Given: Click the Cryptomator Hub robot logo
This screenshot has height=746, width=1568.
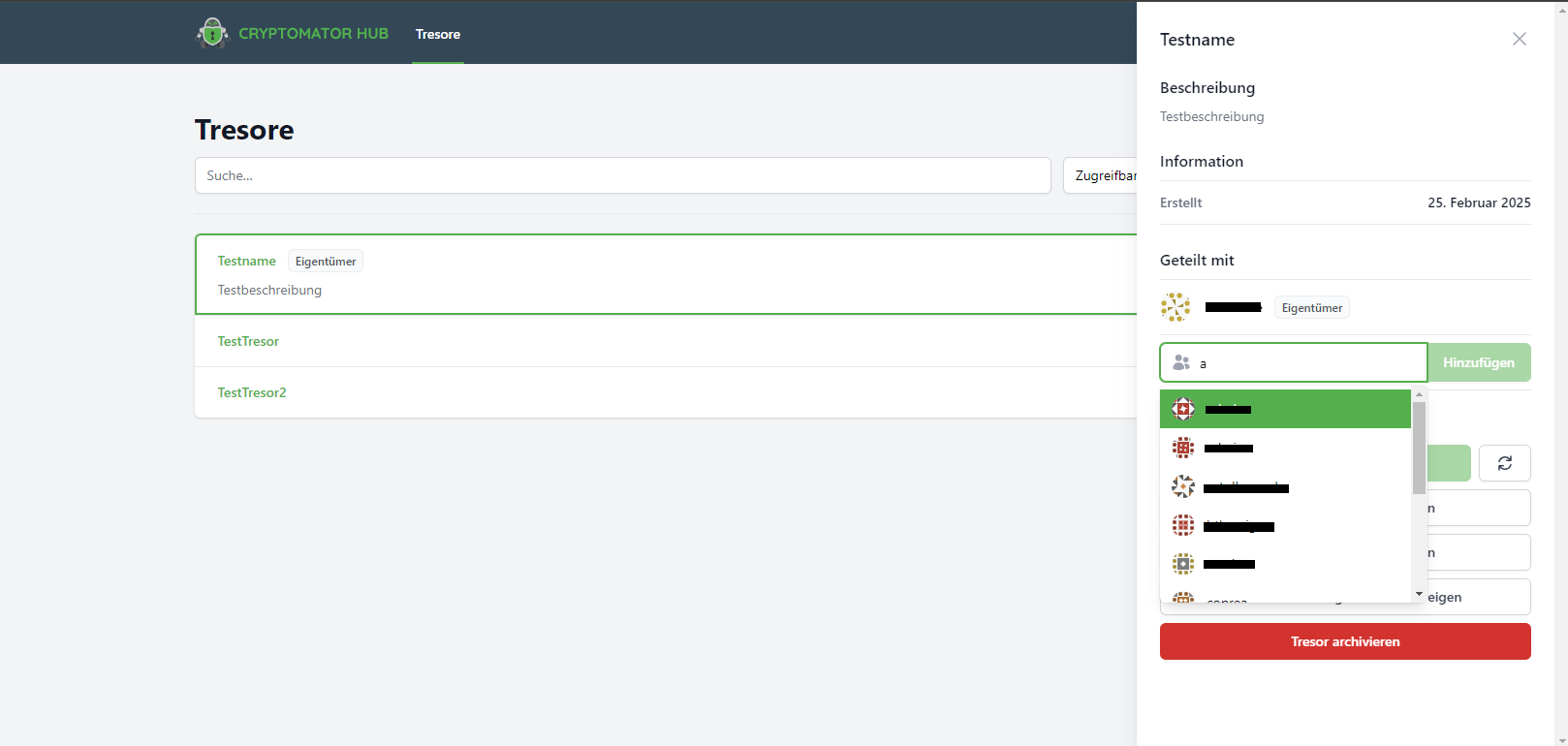Looking at the screenshot, I should [x=212, y=33].
